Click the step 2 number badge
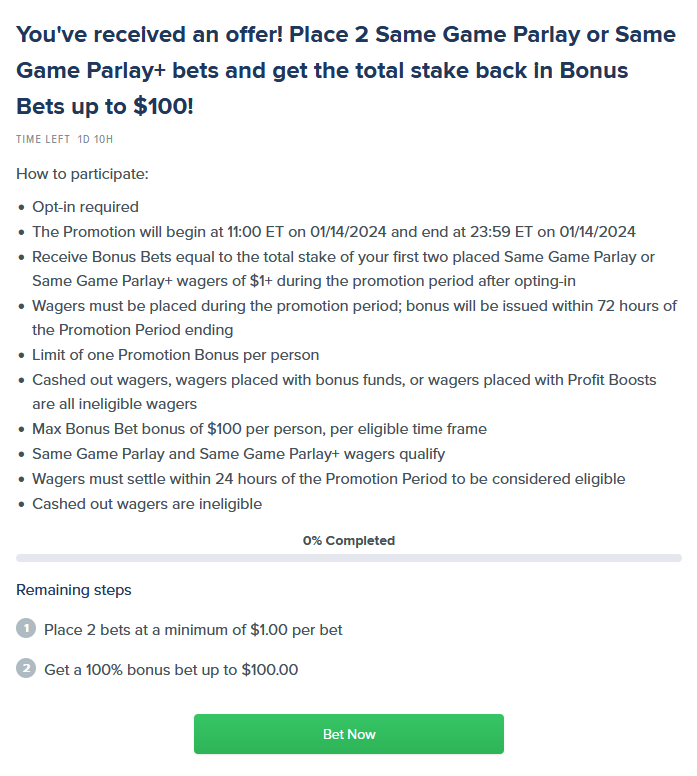Screen dimensions: 697x776 pyautogui.click(x=26, y=669)
